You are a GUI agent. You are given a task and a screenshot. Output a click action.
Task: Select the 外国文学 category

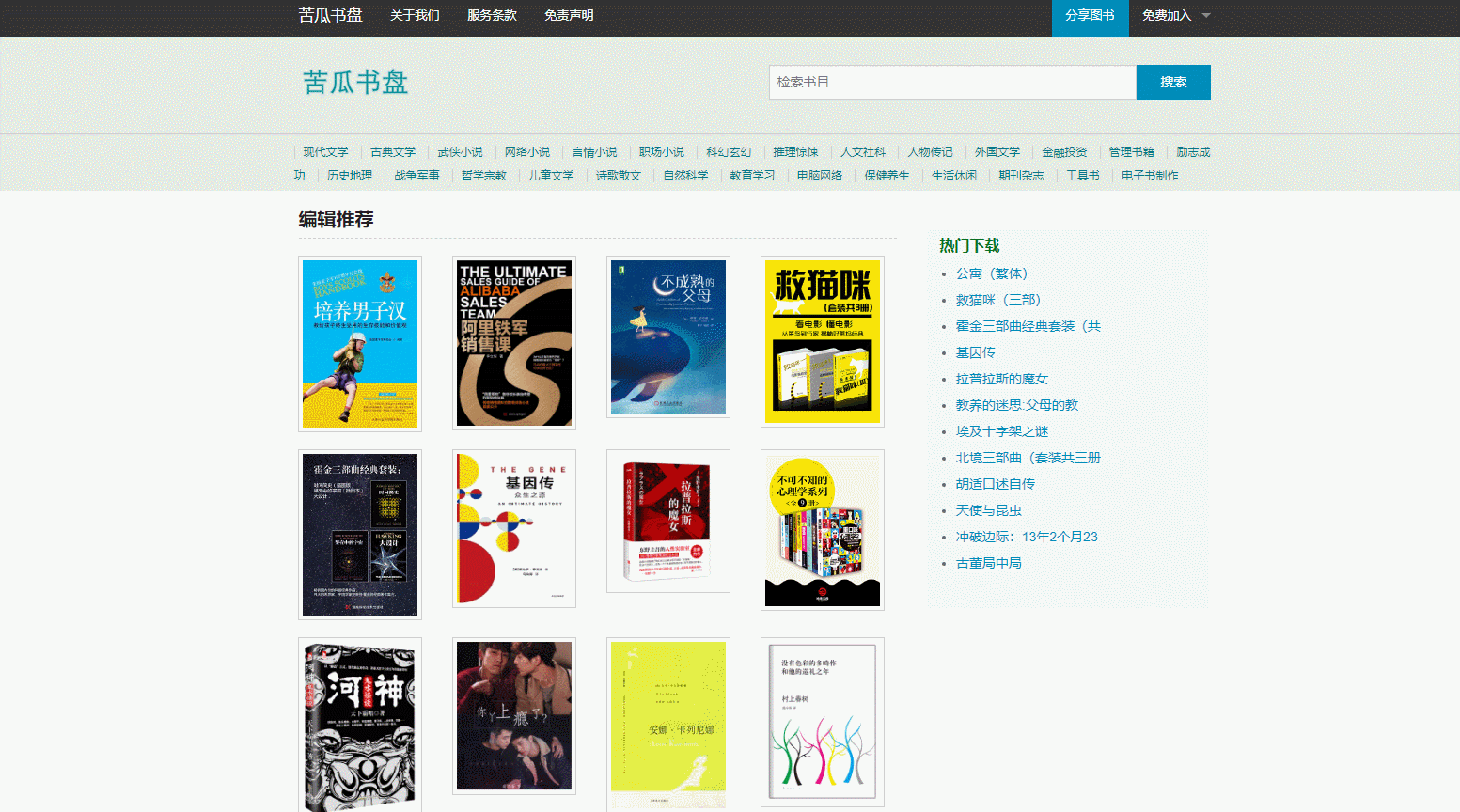pyautogui.click(x=997, y=152)
